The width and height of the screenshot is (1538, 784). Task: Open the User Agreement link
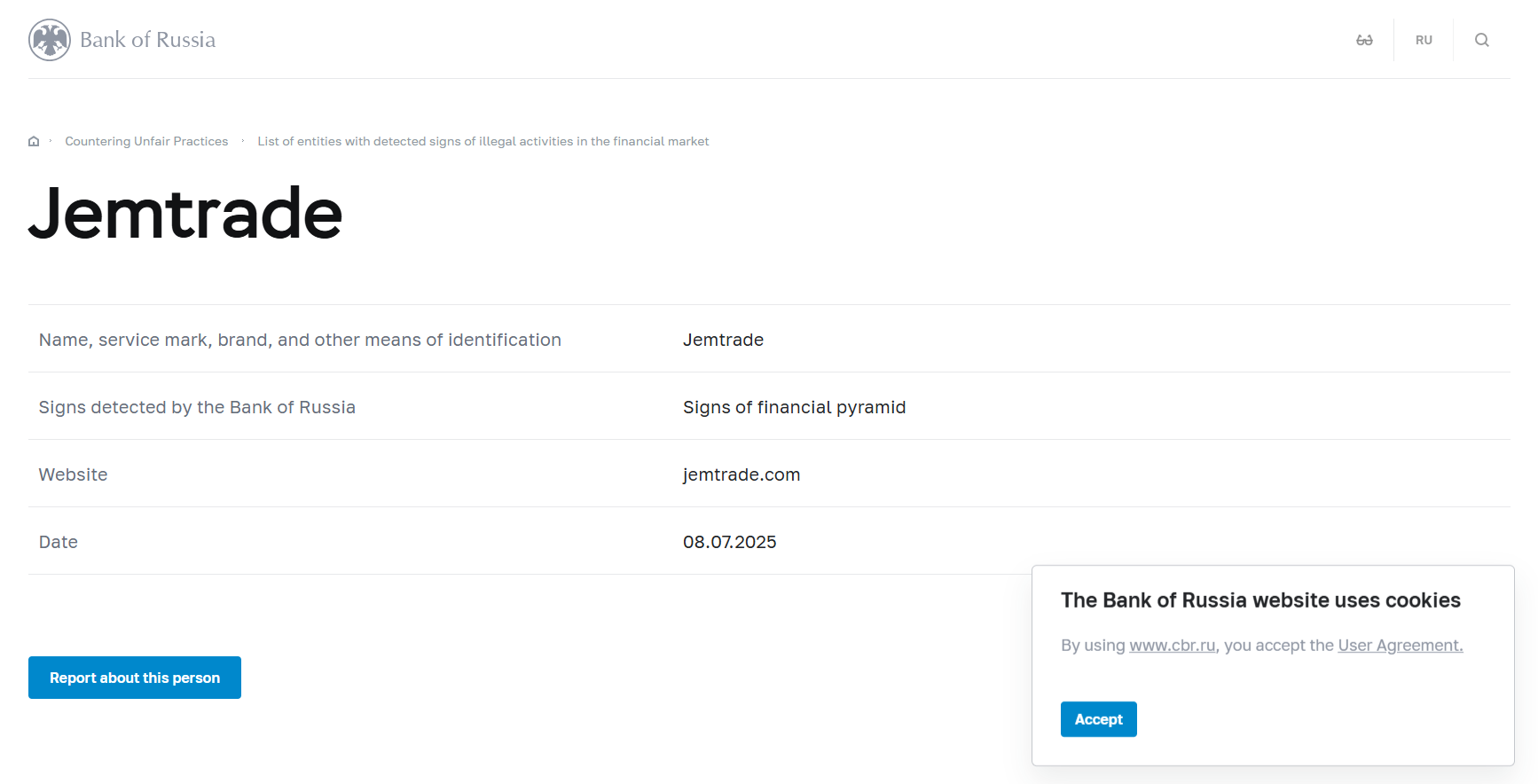tap(1400, 646)
